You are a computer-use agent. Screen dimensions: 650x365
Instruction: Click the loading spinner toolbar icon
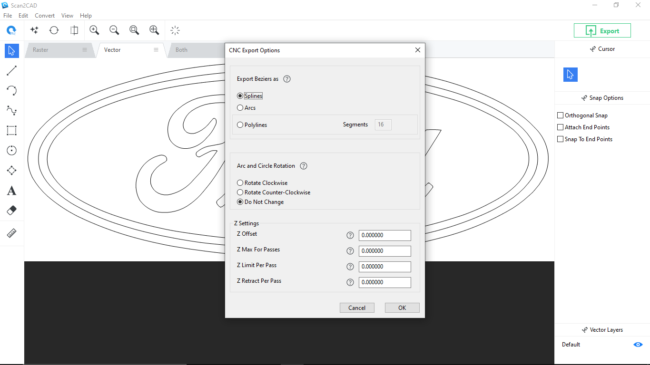coord(175,30)
